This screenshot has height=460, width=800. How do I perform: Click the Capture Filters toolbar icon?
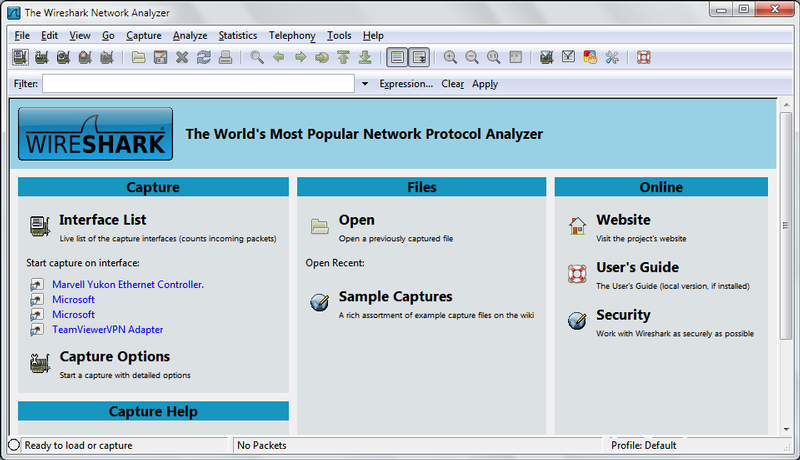coord(547,58)
